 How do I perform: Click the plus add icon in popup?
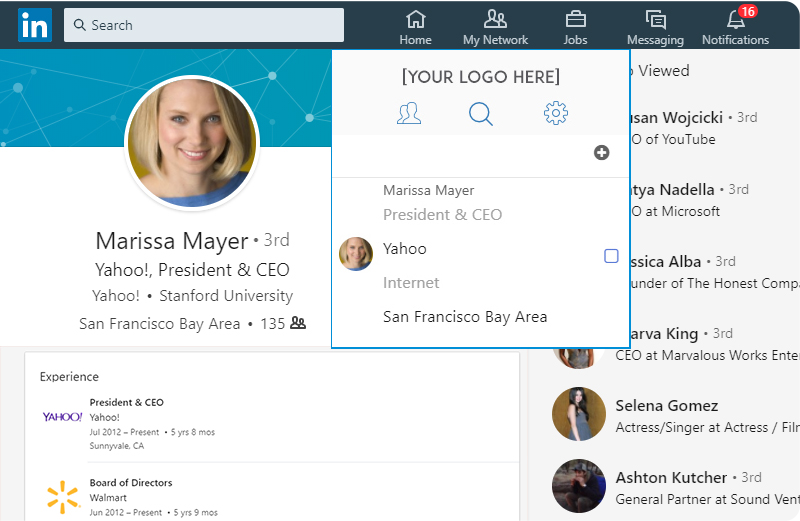point(602,152)
